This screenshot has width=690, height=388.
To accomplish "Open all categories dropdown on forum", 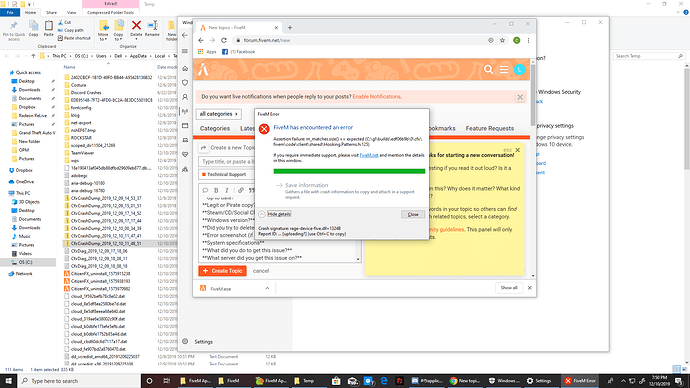I will coord(219,114).
